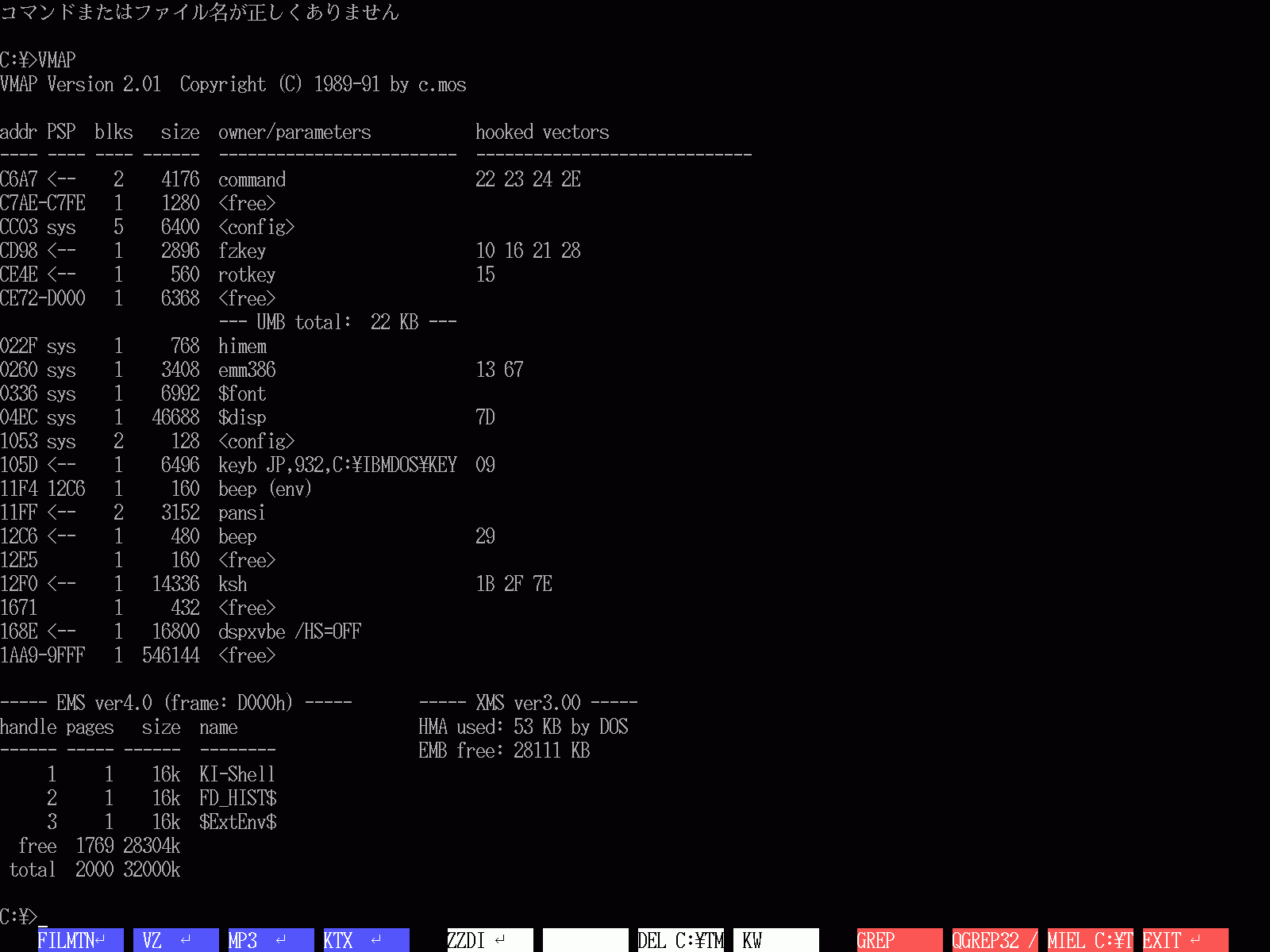Click the 'command' owner entry row
Viewport: 1270px width, 952px height.
coord(252,180)
